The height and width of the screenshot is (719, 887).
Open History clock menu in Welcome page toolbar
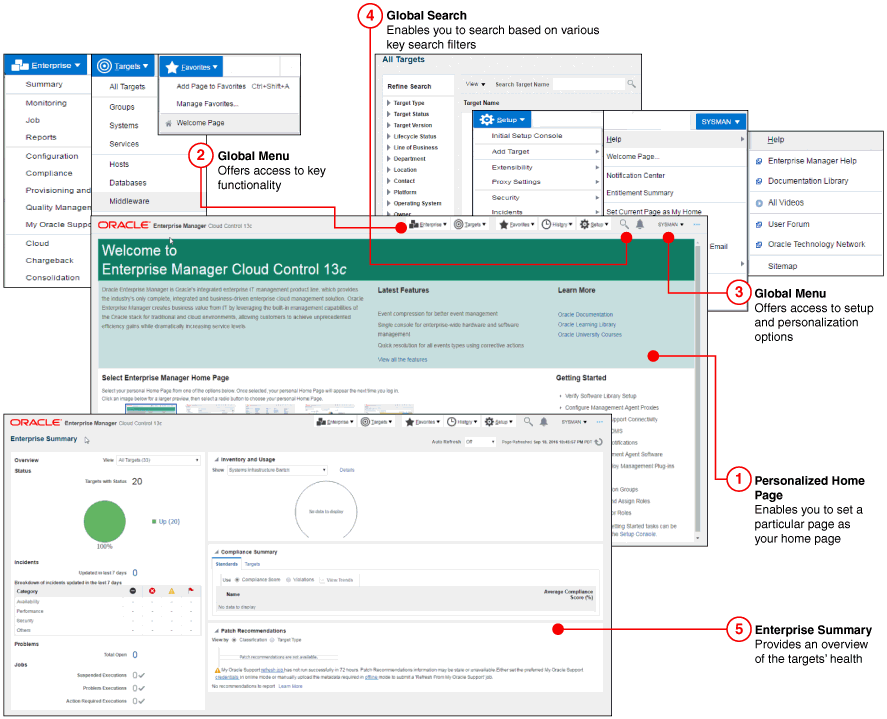557,225
